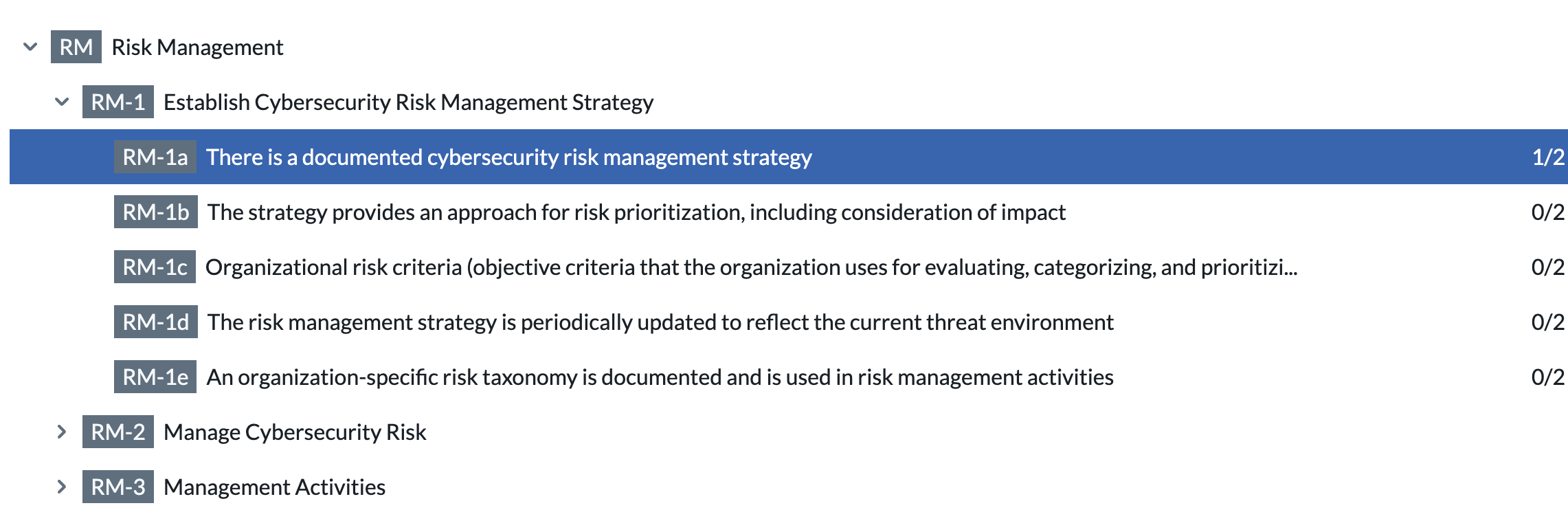Open the Organizational risk criteria practice
The image size is (1568, 510).
(x=789, y=267)
